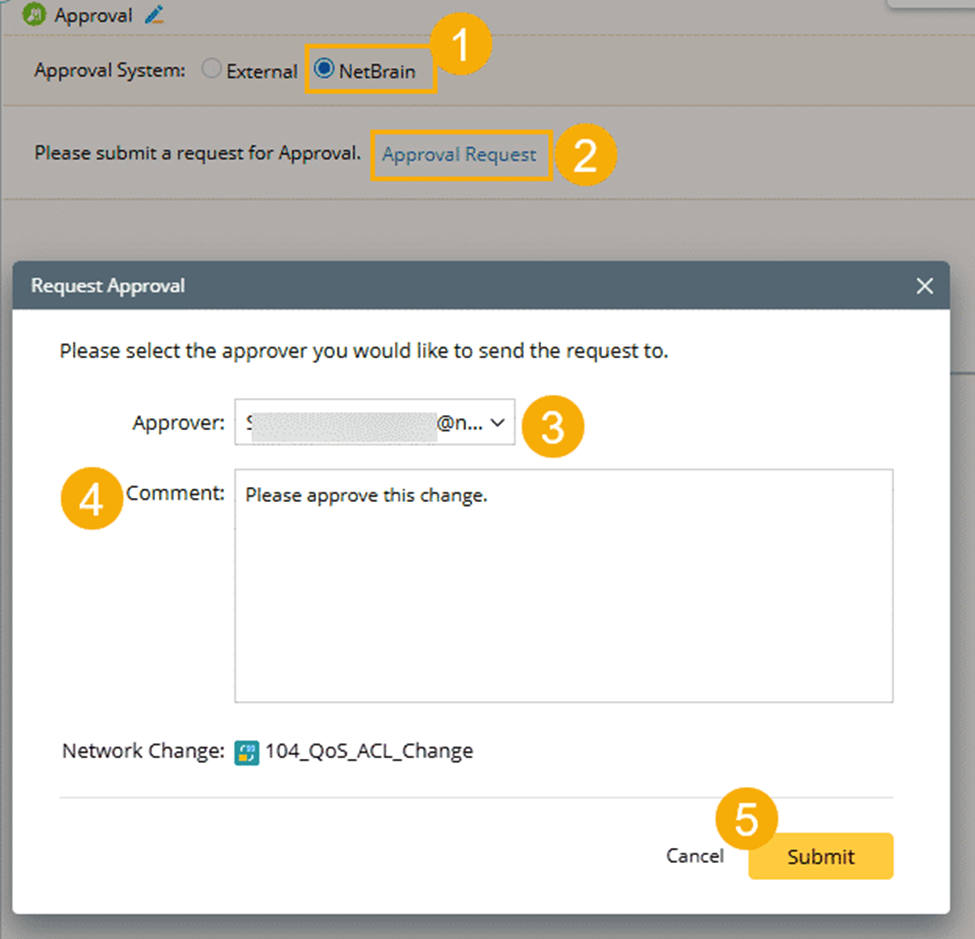Close the Request Approval dialog

tap(925, 287)
